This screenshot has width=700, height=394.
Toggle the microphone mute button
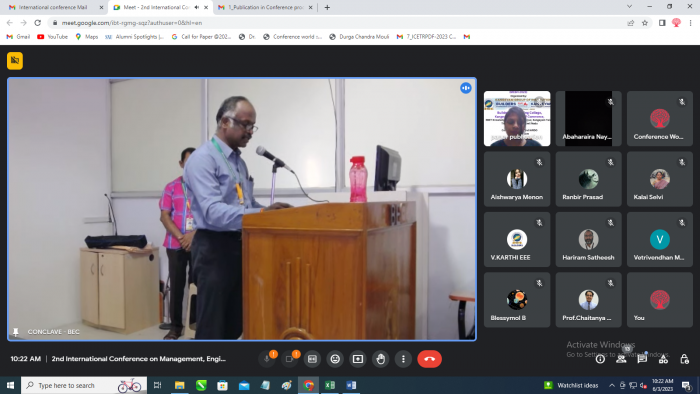click(x=267, y=359)
